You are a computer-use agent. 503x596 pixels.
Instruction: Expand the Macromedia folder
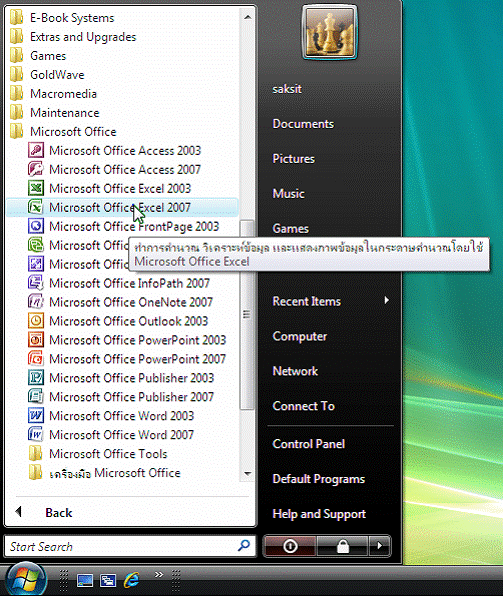coord(53,94)
